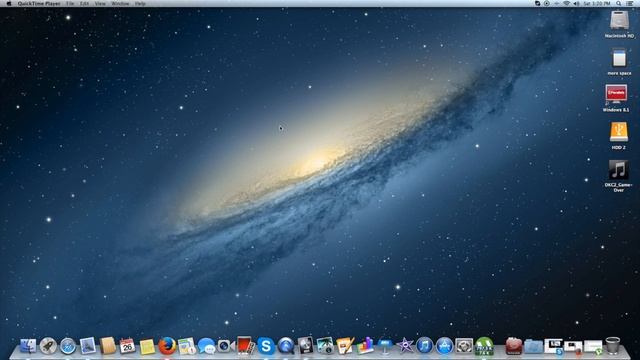
Task: Open Pages pen-and-paper icon in Dock
Action: [x=345, y=346]
